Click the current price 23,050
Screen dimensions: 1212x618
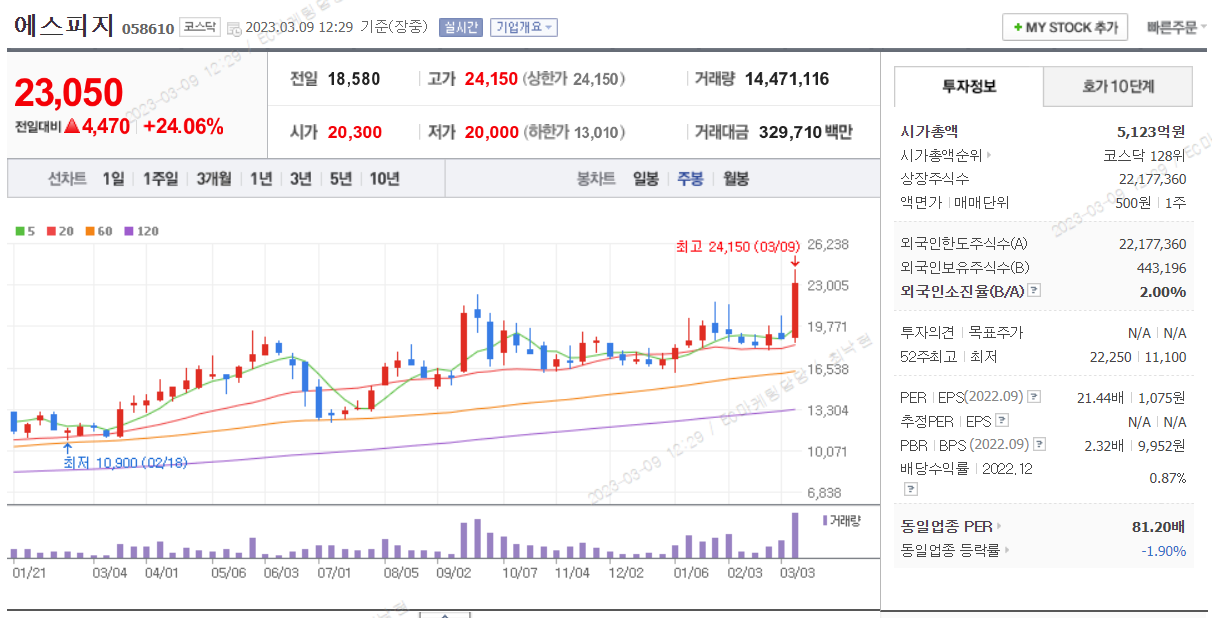point(69,92)
